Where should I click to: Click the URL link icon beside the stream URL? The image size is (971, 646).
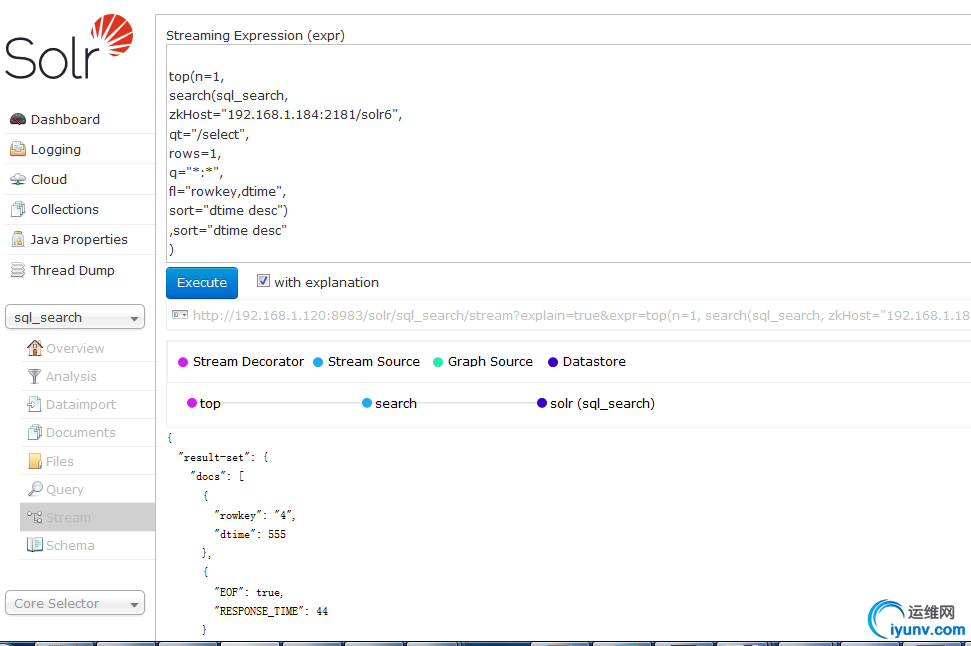tap(180, 315)
